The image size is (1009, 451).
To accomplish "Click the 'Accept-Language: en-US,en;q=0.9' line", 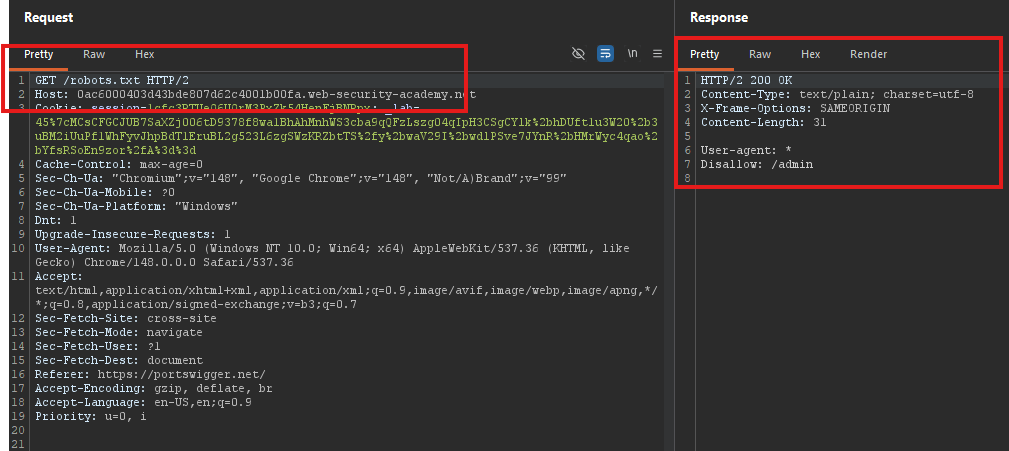I will (143, 403).
